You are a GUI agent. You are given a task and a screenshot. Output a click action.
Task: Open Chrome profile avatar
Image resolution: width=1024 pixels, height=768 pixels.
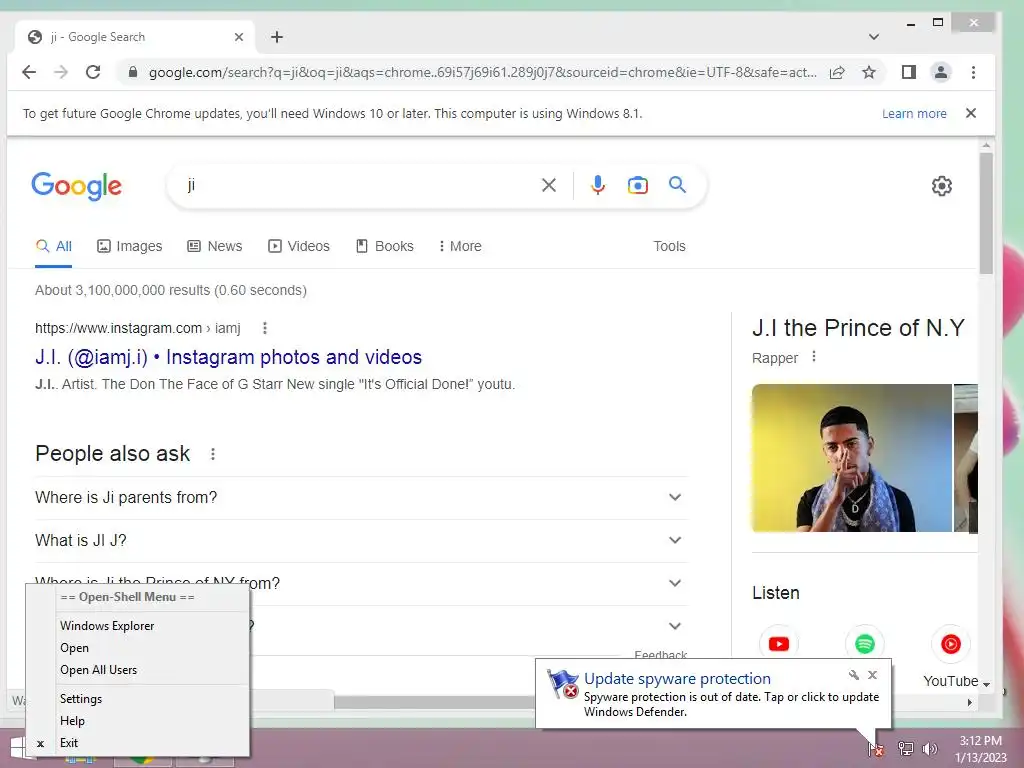point(940,72)
